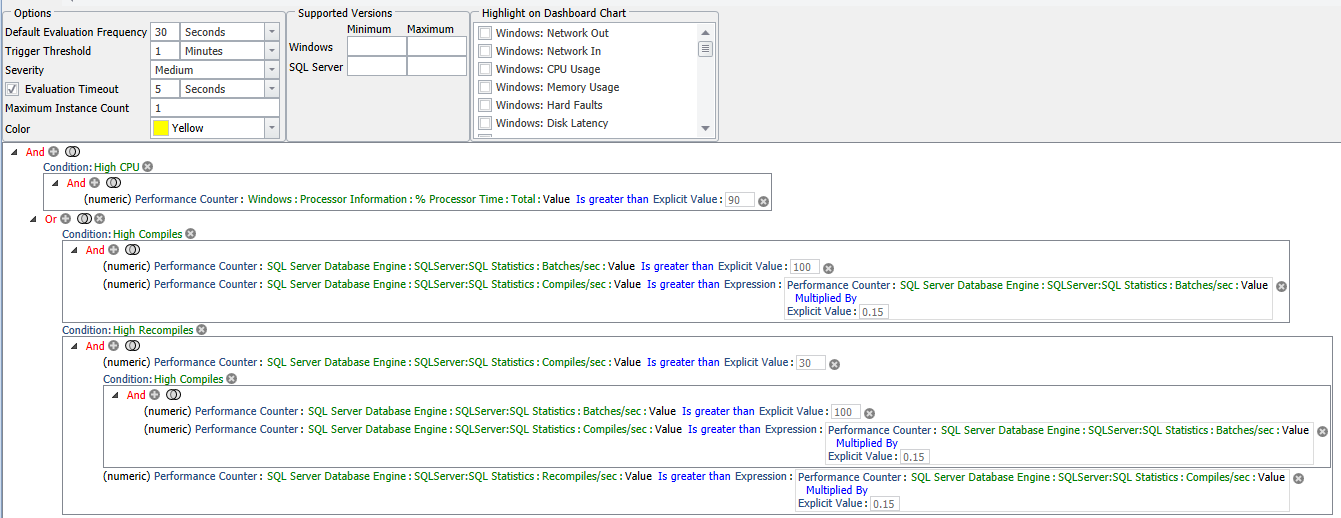Edit Maximum Instance Count field
This screenshot has width=1341, height=518.
[215, 108]
